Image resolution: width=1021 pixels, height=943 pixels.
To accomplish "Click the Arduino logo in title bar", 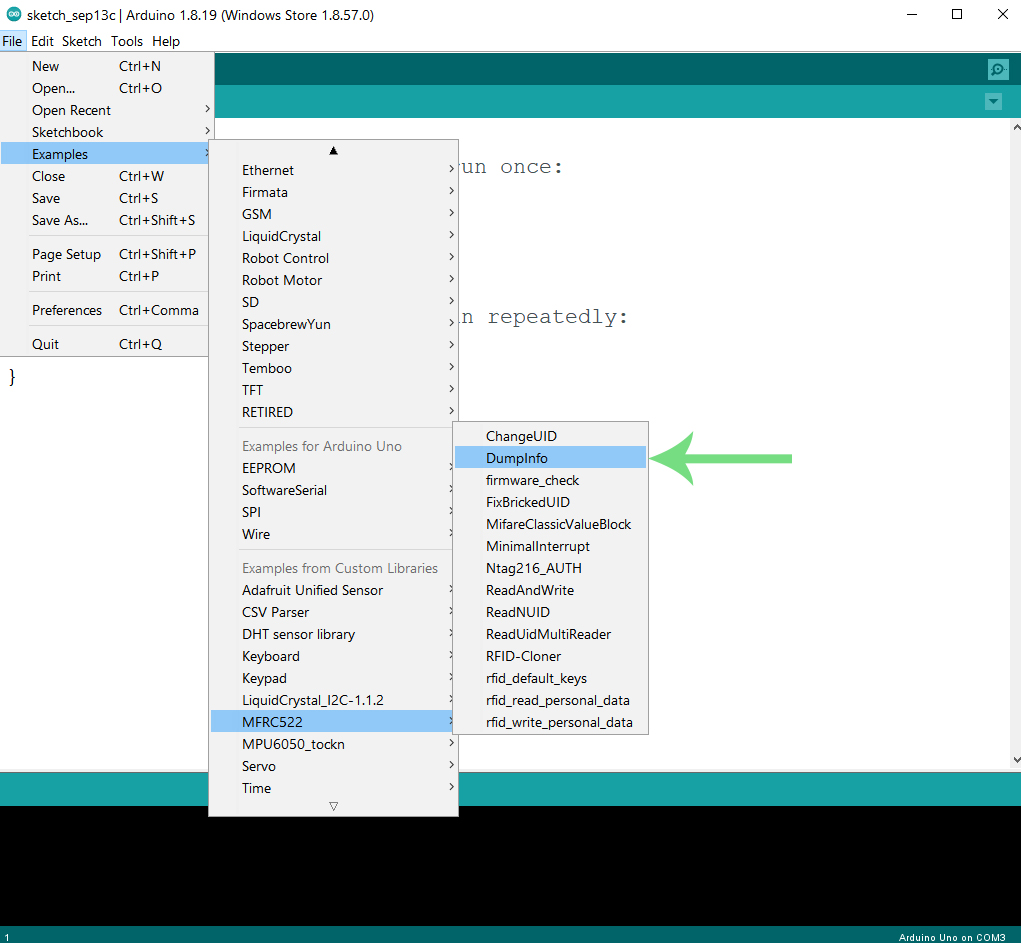I will tap(14, 14).
